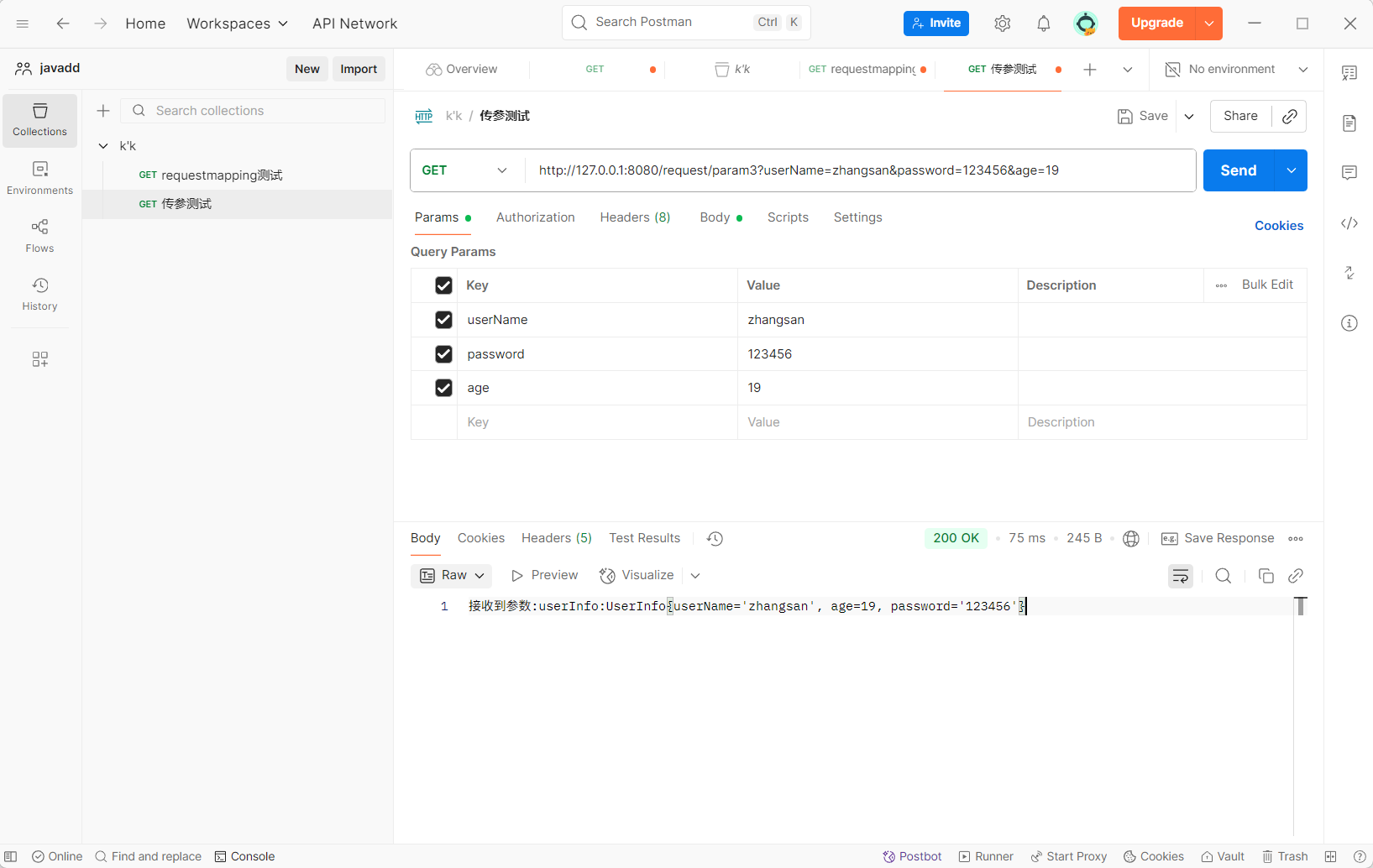The width and height of the screenshot is (1373, 868).
Task: Open the tab list chevron
Action: (1127, 70)
